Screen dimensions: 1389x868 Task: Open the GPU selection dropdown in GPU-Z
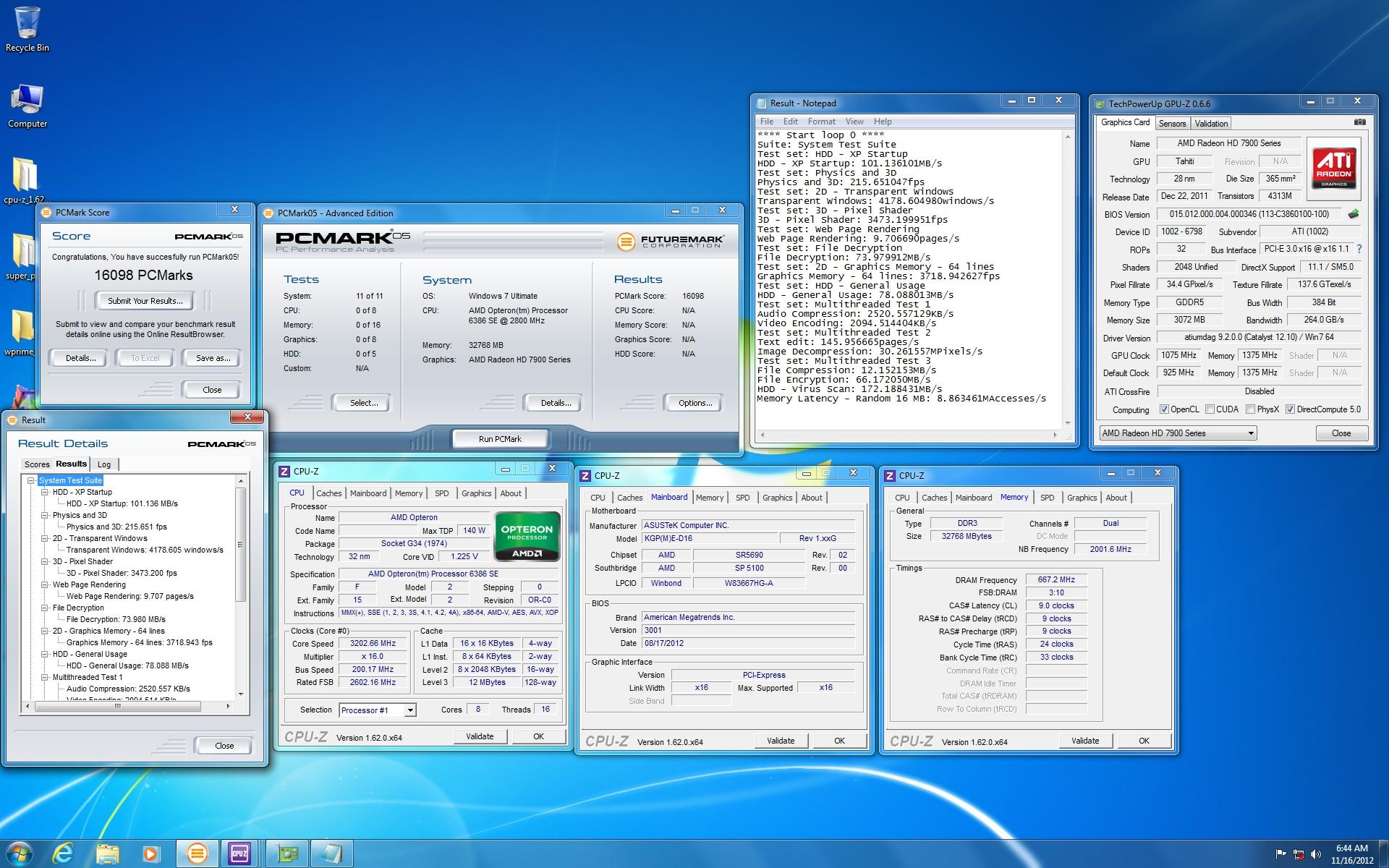click(x=1178, y=433)
